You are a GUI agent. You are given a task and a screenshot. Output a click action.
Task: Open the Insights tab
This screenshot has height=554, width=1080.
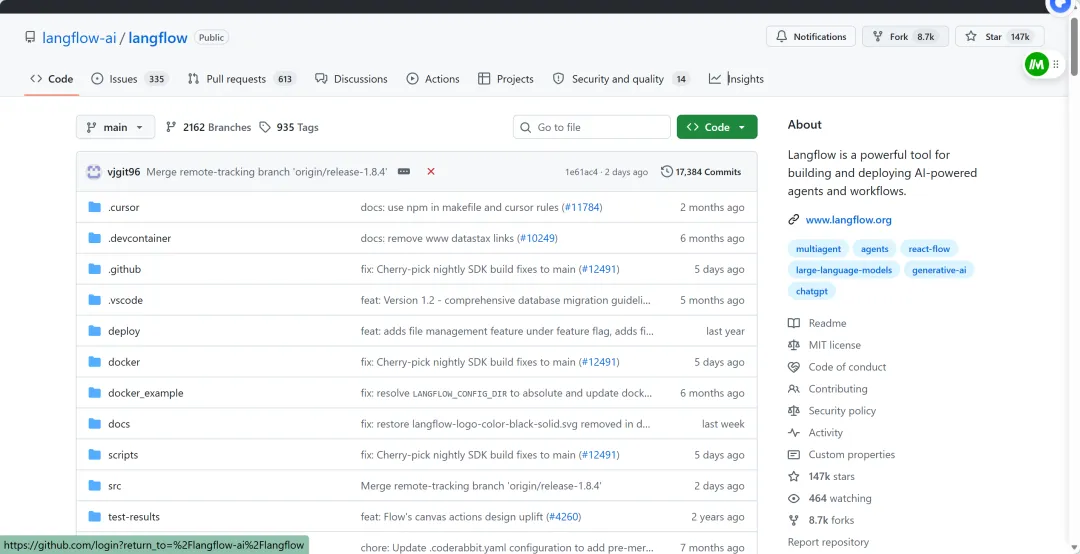[x=736, y=79]
